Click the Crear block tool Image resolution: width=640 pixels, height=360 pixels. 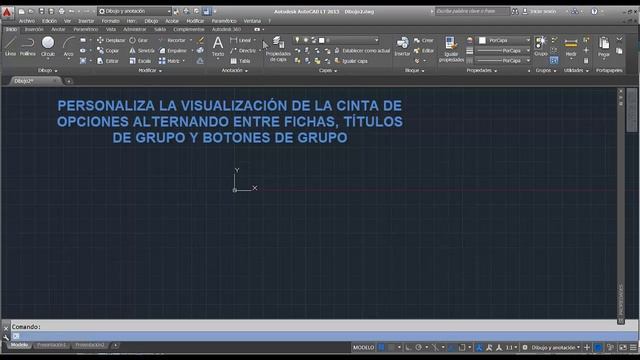pyautogui.click(x=424, y=40)
